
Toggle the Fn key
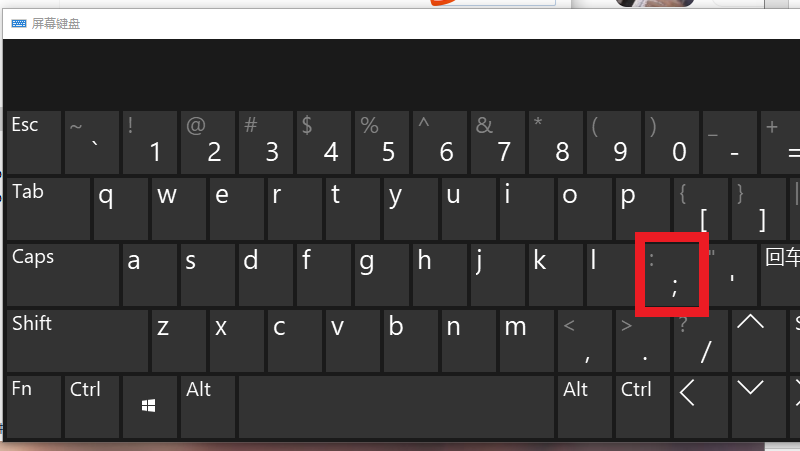point(34,407)
